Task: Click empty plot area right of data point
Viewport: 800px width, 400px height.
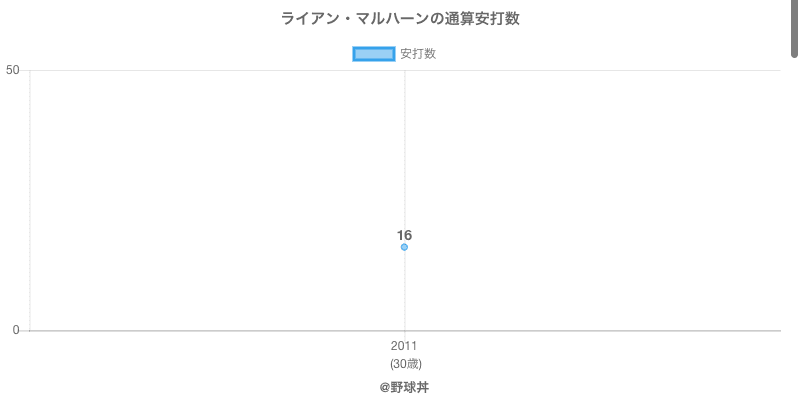Action: click(600, 200)
